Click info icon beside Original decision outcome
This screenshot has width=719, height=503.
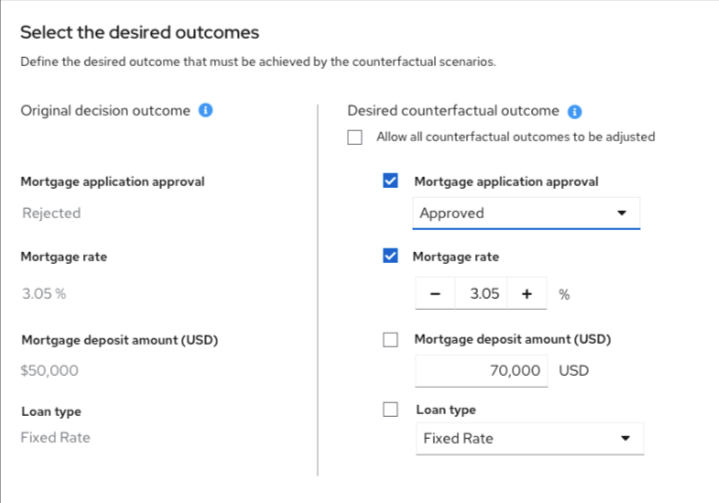point(206,111)
